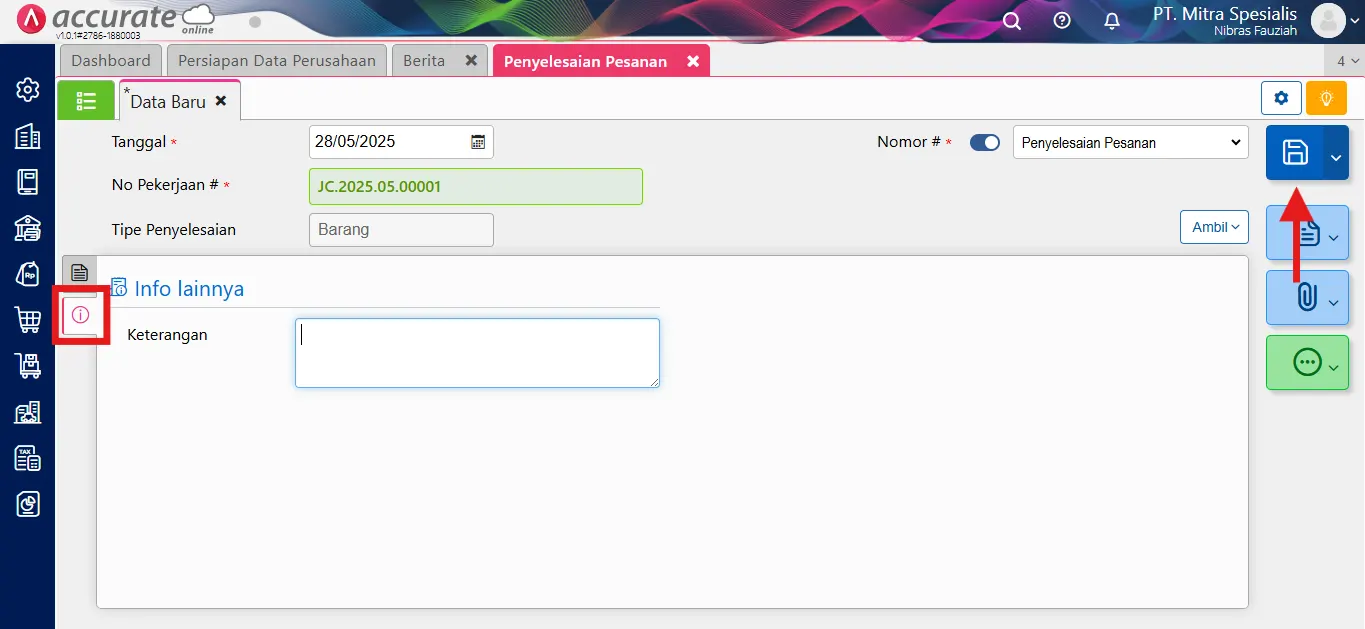Click the No Pekerjaan field JC.2025.05.00001
Viewport: 1365px width, 629px height.
coord(476,186)
